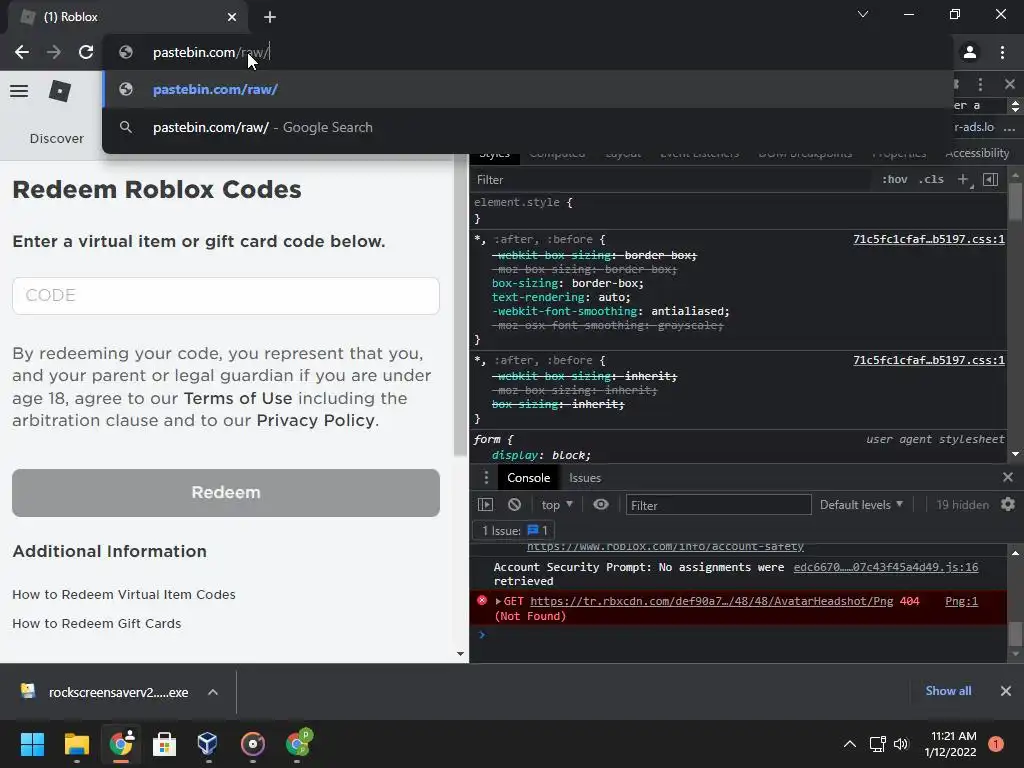Open download item options chevron
Screen dimensions: 1024x768
(x=213, y=692)
